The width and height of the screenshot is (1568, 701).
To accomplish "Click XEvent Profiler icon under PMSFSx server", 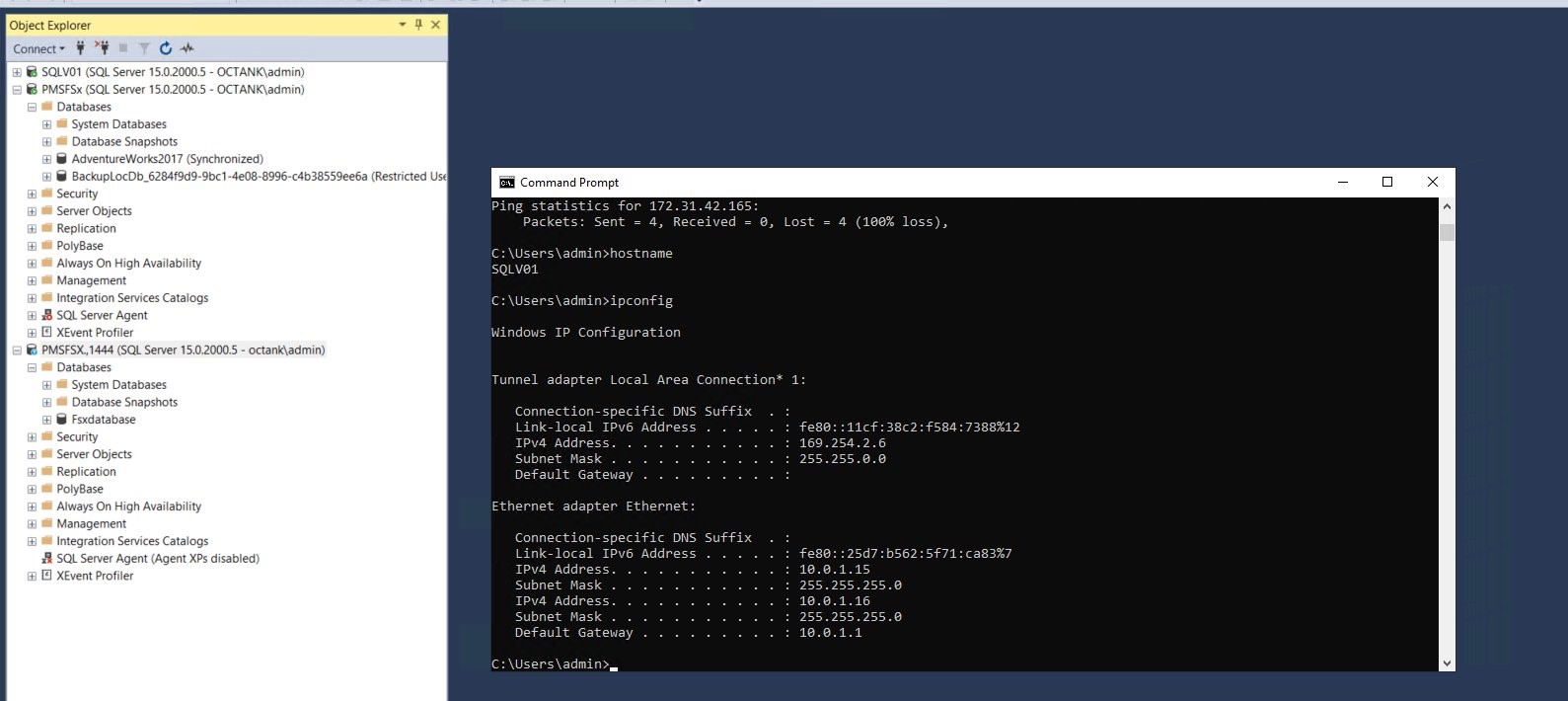I will pyautogui.click(x=46, y=333).
